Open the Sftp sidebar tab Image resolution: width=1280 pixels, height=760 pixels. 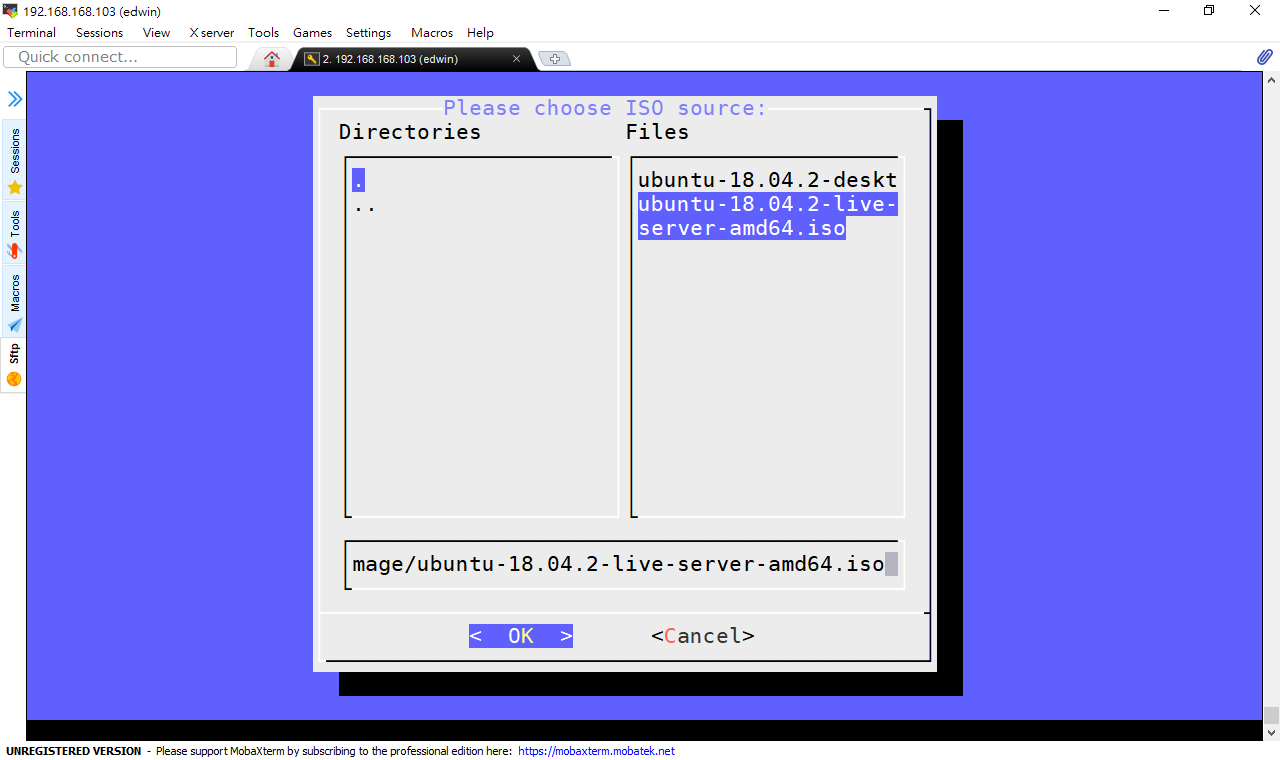pos(14,365)
